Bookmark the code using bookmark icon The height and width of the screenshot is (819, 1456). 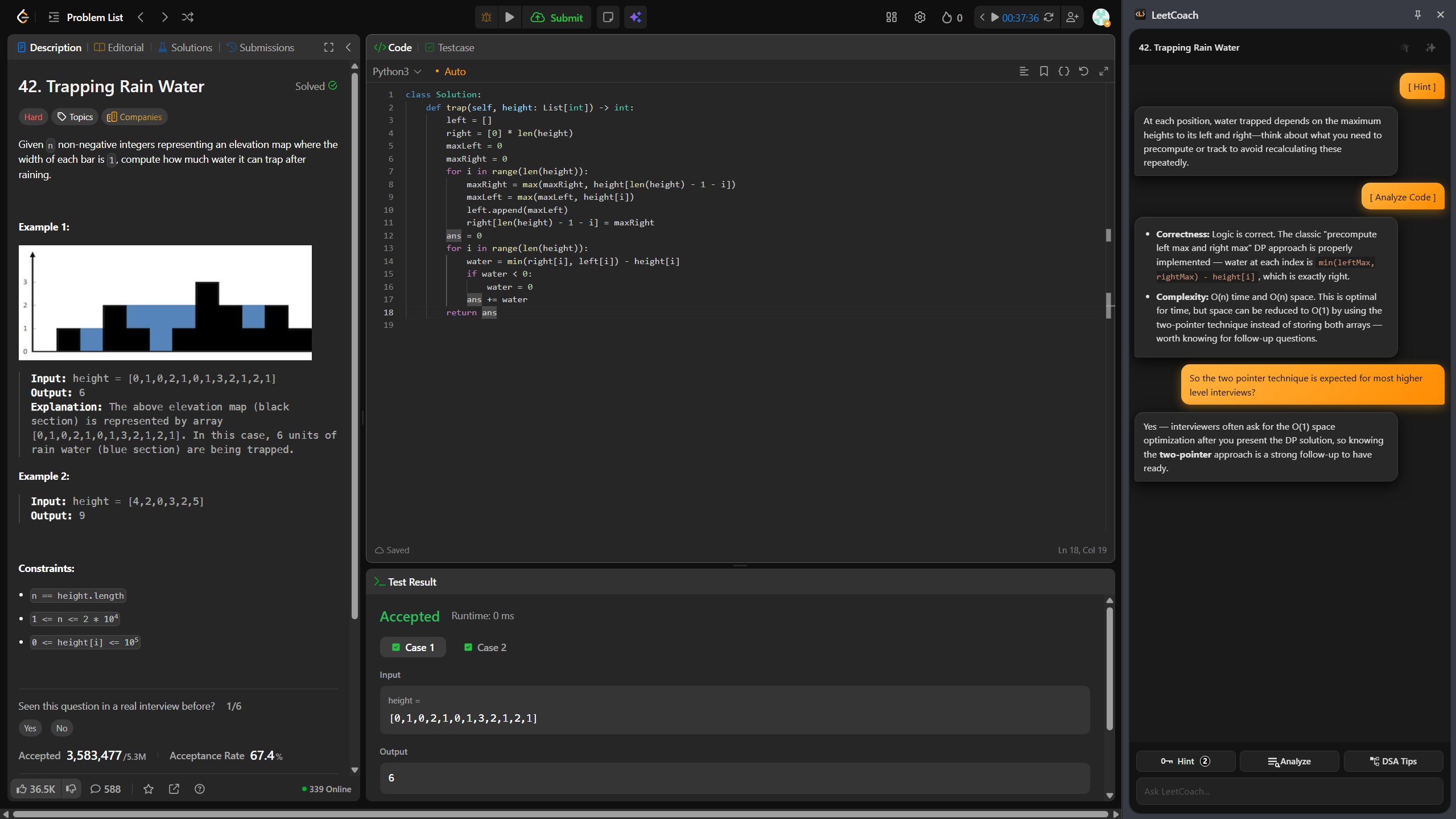[1044, 71]
